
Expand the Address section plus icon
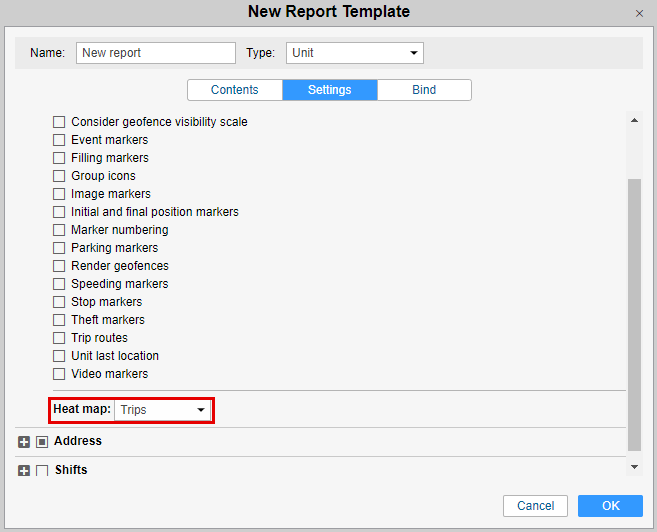(24, 442)
